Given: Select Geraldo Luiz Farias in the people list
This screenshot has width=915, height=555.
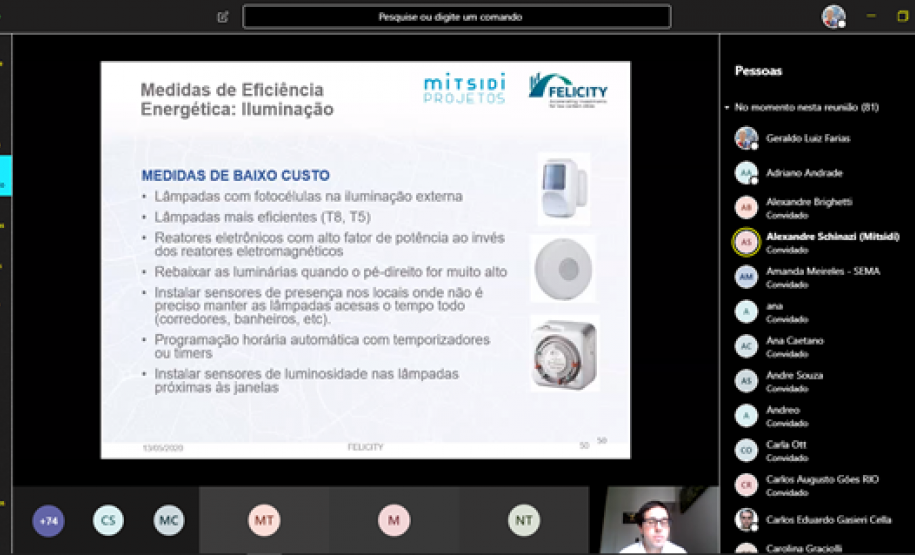Looking at the screenshot, I should [x=807, y=138].
